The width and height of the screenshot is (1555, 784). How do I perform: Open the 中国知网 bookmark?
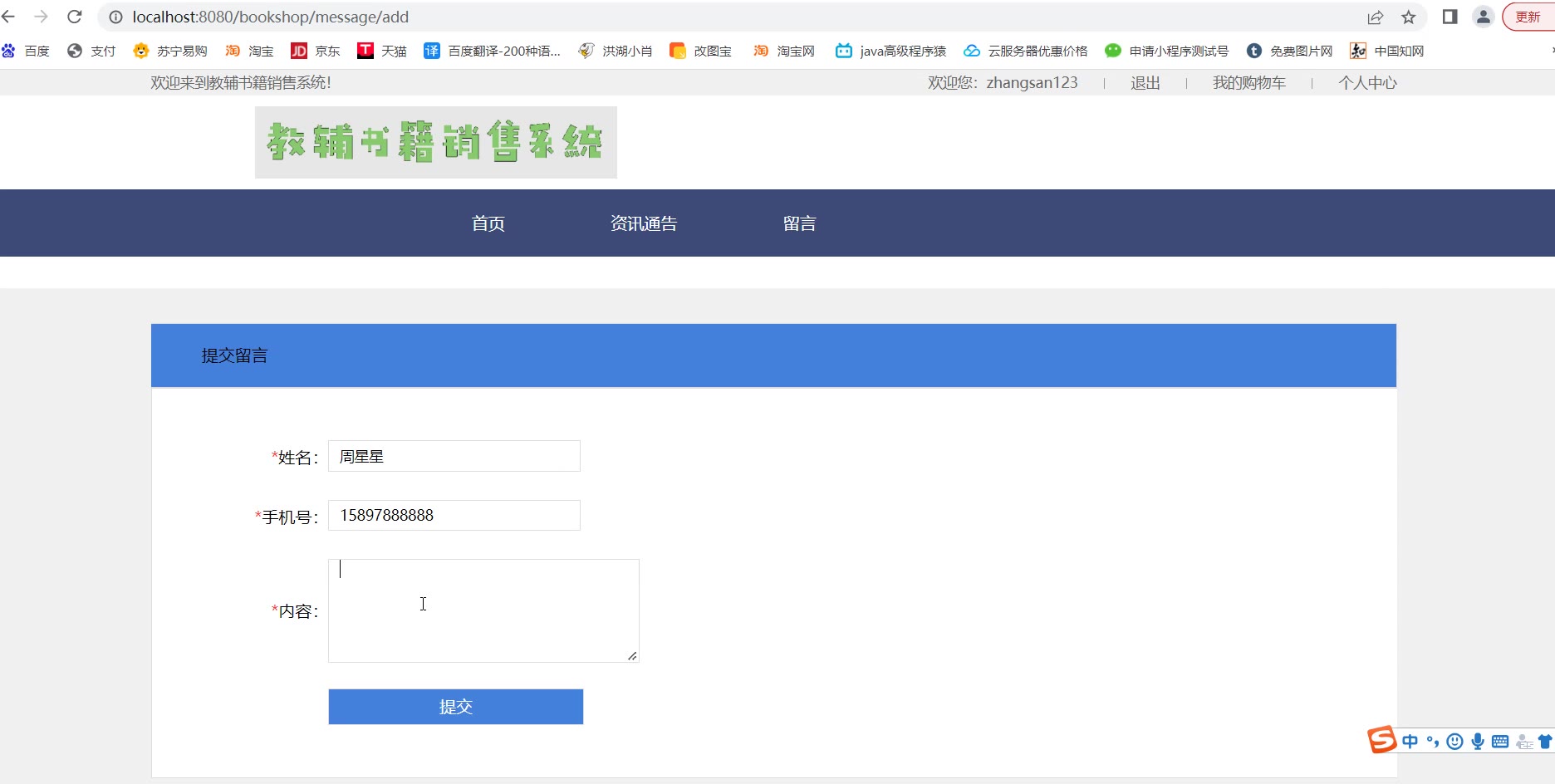tap(1387, 51)
